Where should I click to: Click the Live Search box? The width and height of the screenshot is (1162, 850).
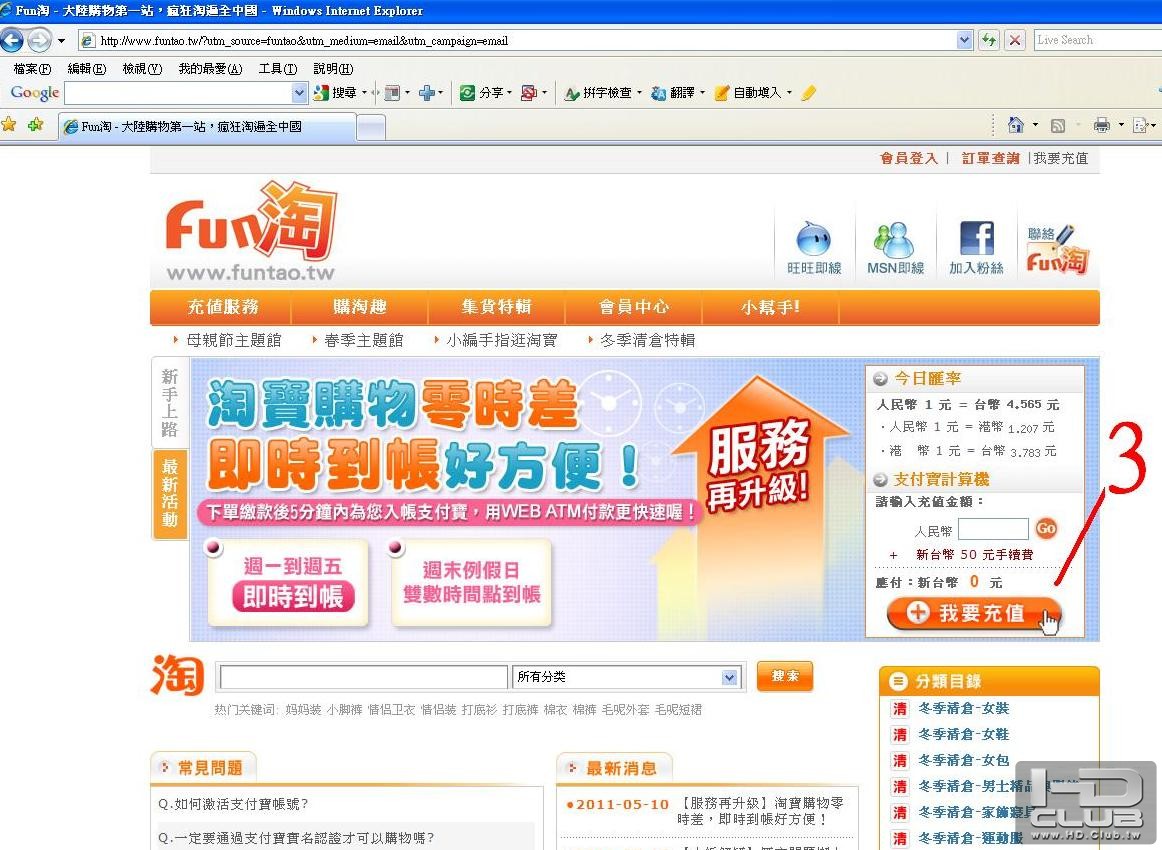coord(1097,40)
